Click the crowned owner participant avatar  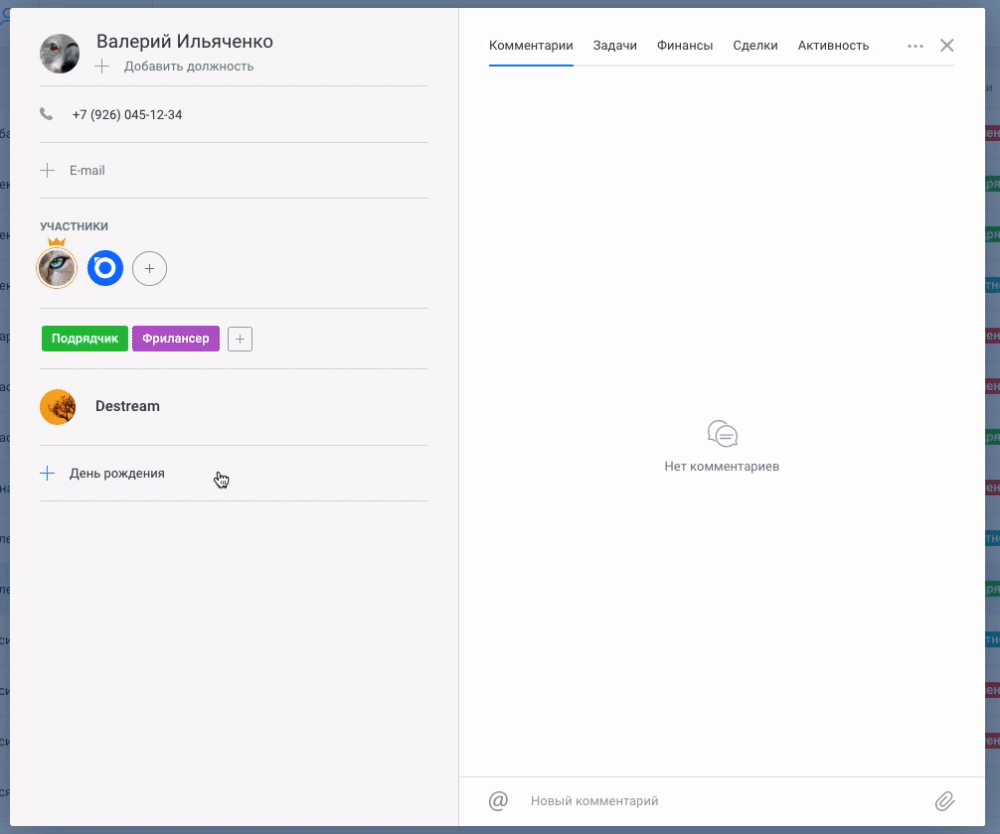[57, 268]
